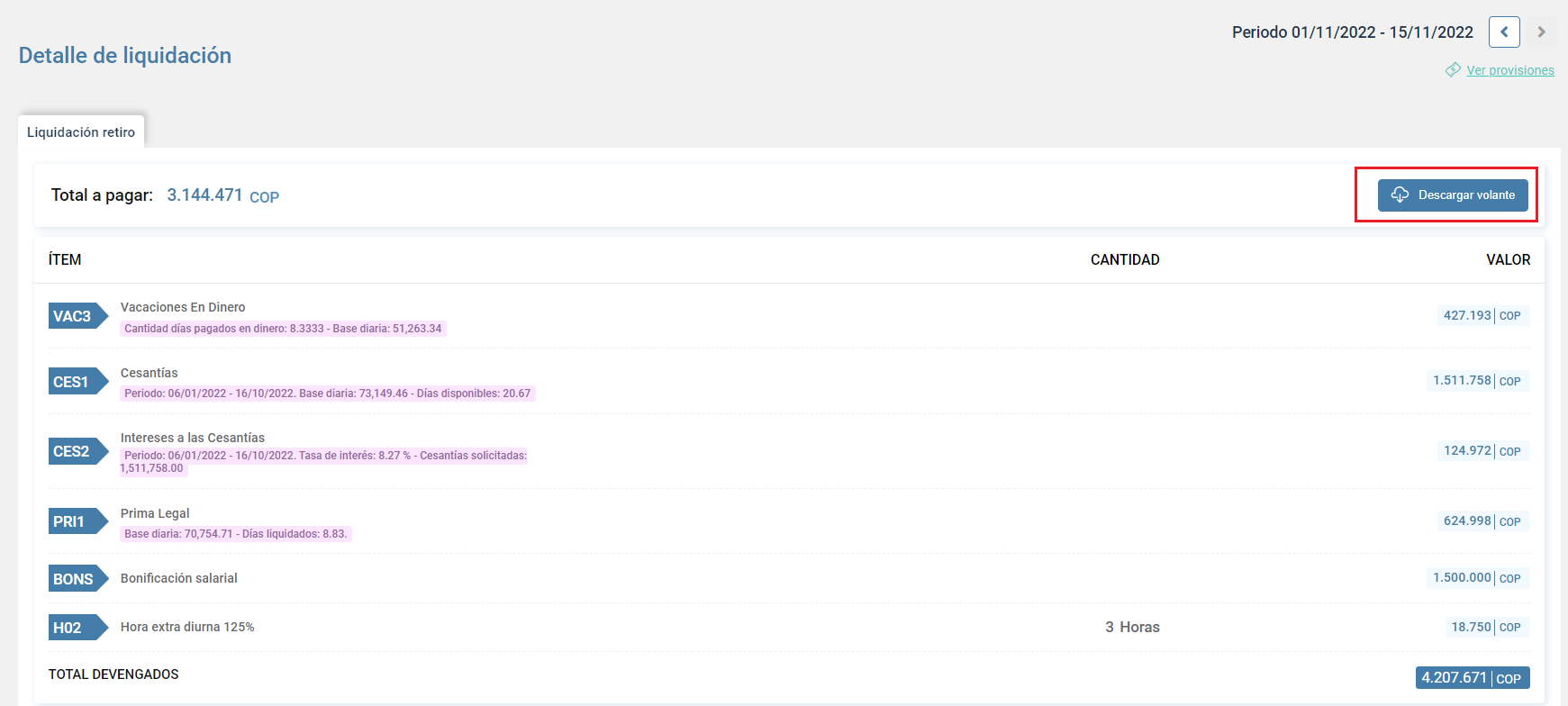Click the BONS item code badge

(77, 579)
